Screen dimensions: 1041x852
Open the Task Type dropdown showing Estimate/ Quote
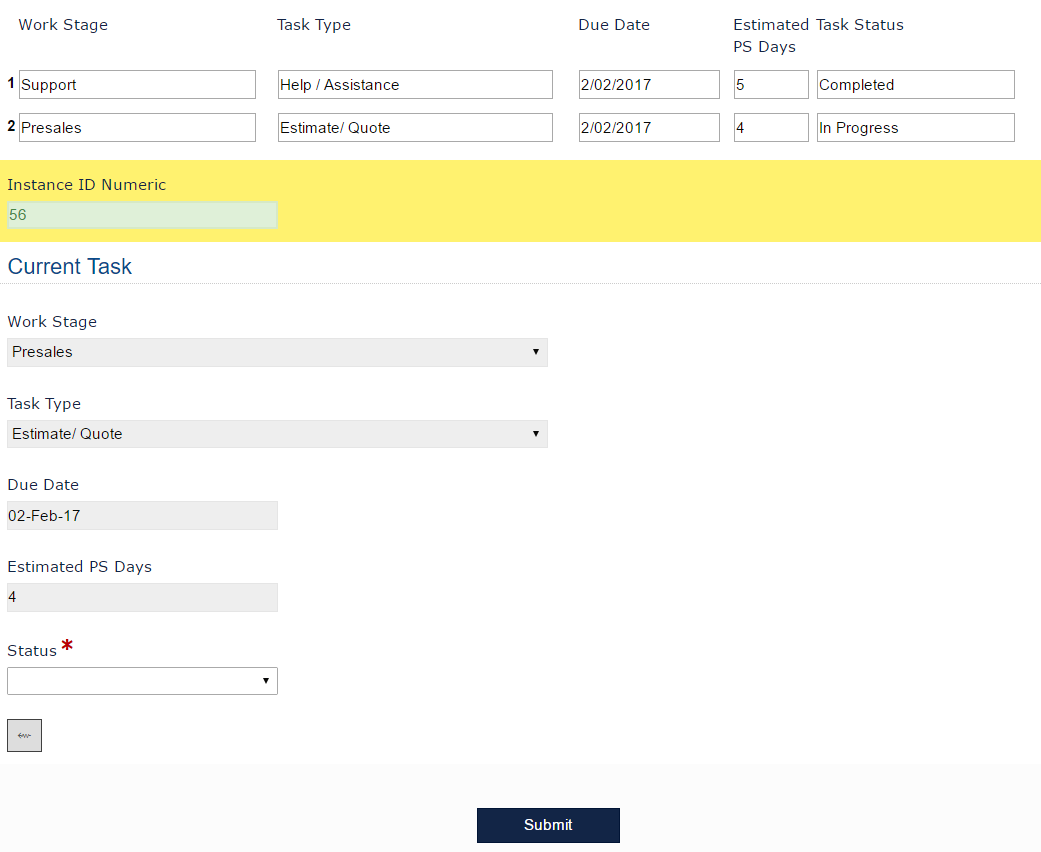[x=278, y=434]
